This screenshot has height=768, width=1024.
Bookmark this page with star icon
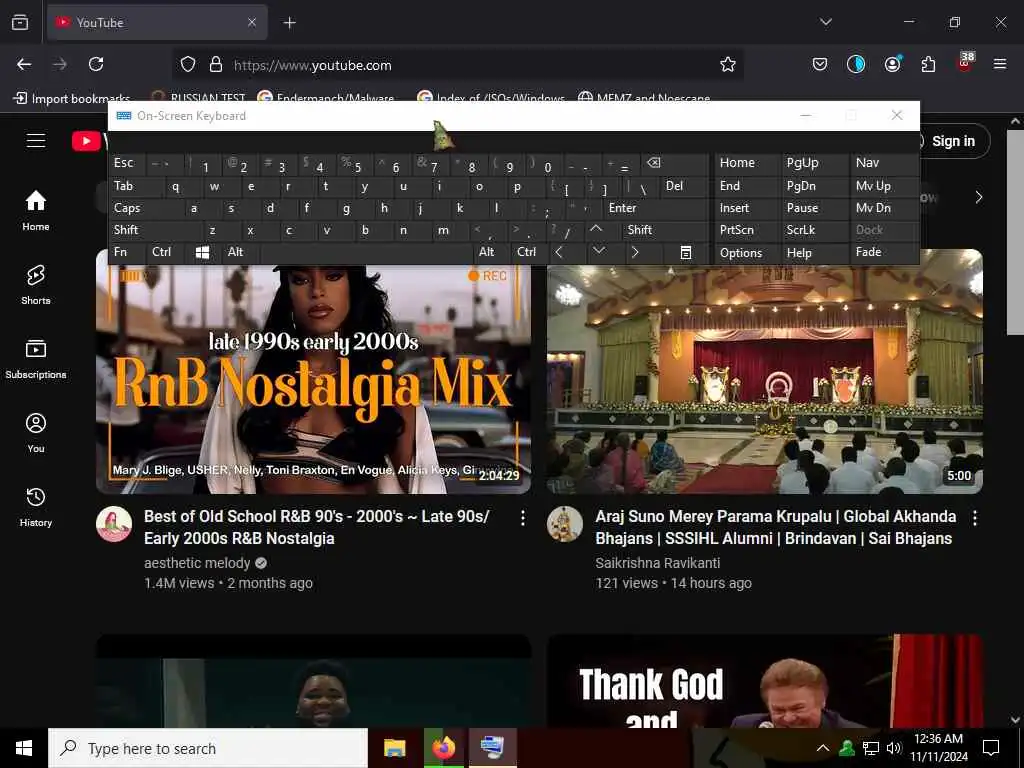click(728, 65)
